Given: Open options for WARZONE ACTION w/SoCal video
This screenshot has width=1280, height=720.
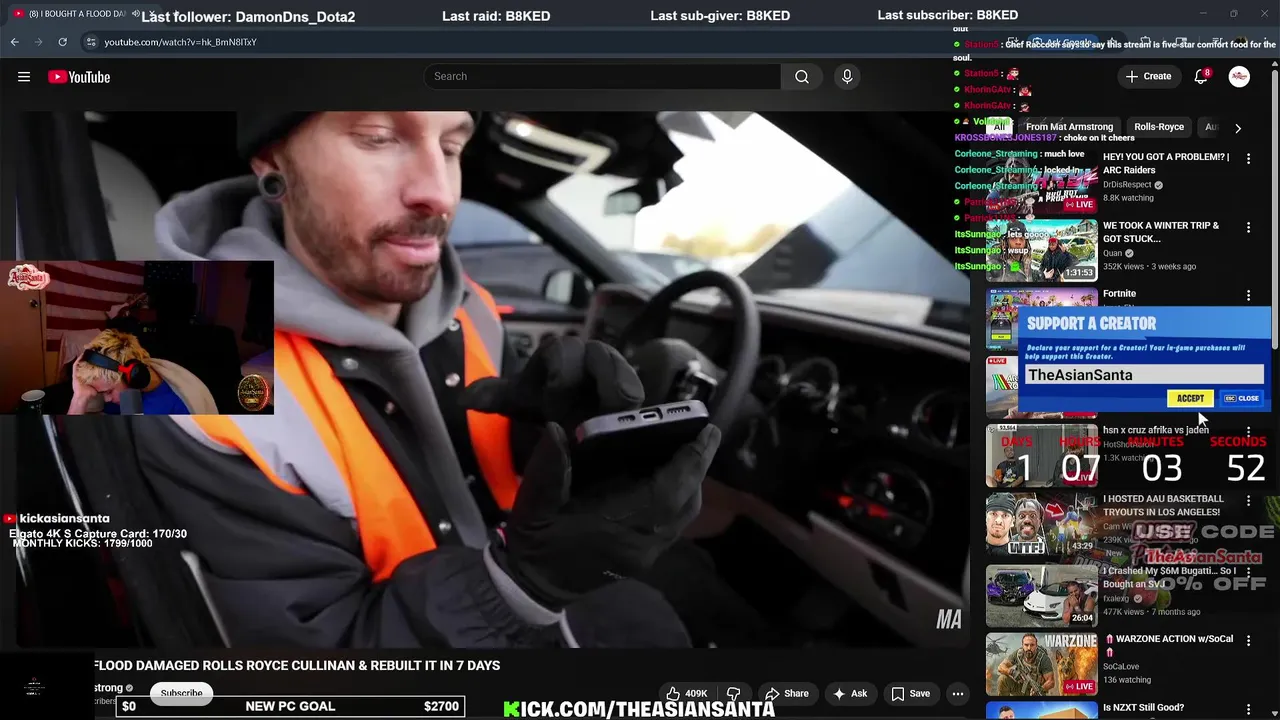Looking at the screenshot, I should (x=1248, y=640).
